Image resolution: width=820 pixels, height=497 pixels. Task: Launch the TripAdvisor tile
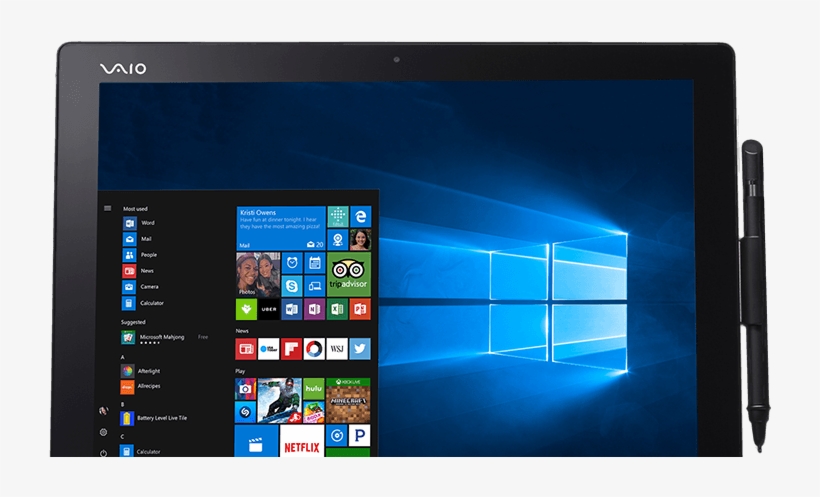click(x=348, y=274)
